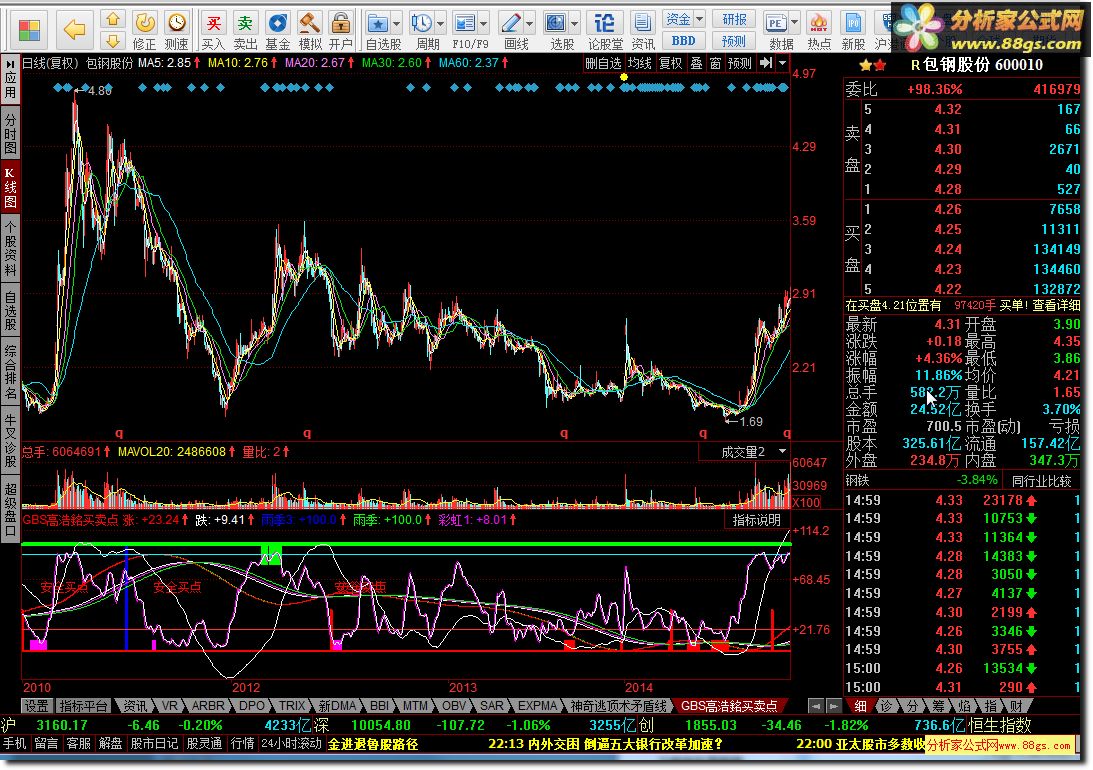1093x770 pixels.
Task: Click 删自选 to remove from watchlist
Action: 602,63
